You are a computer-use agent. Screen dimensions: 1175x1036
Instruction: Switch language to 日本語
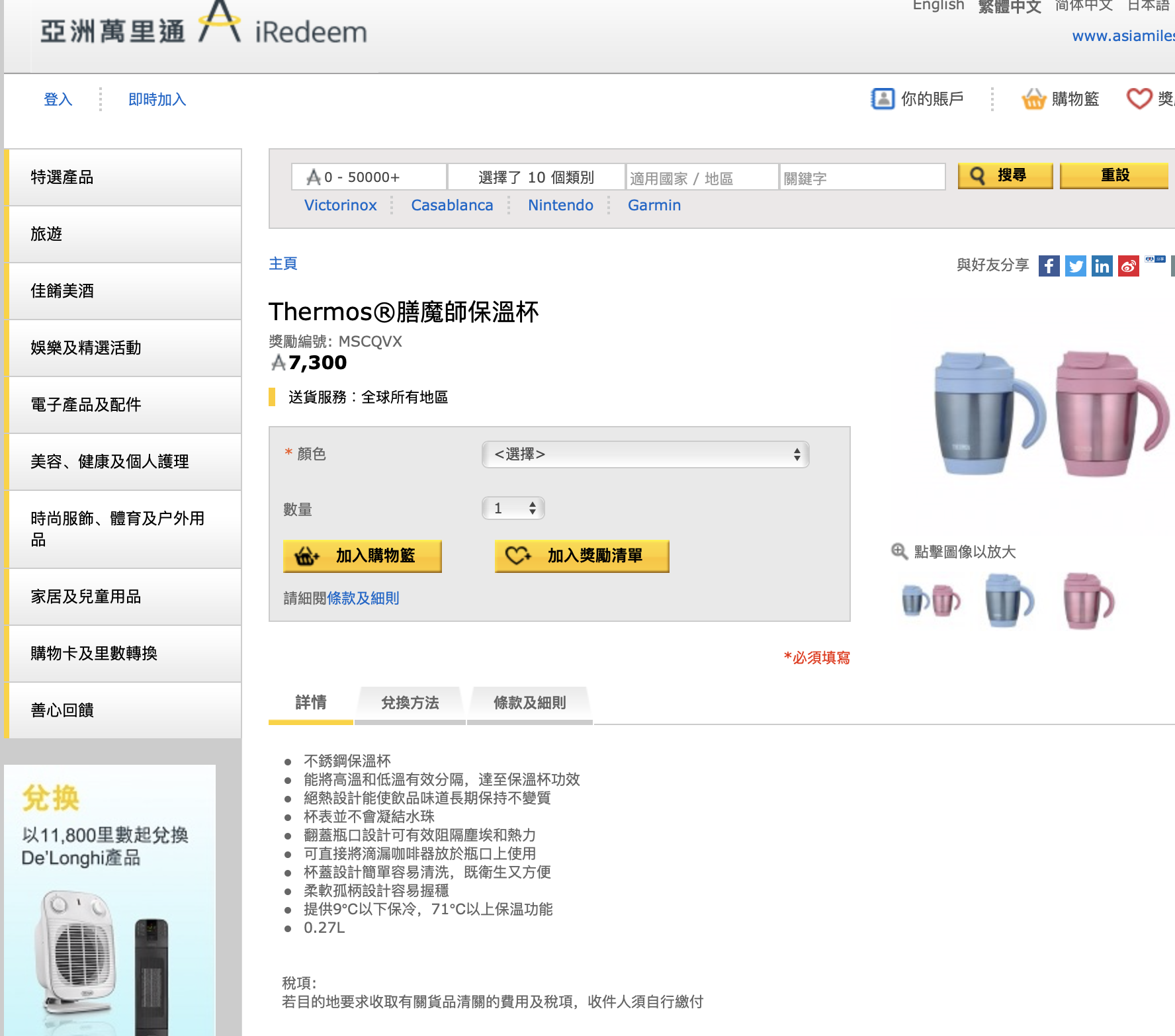click(1148, 5)
